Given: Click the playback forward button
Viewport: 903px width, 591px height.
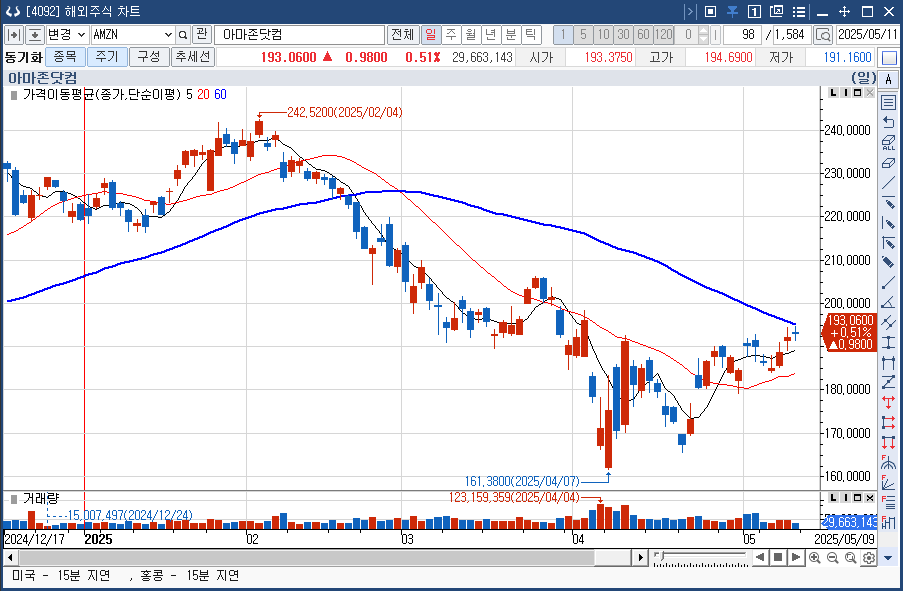Looking at the screenshot, I should [x=795, y=557].
